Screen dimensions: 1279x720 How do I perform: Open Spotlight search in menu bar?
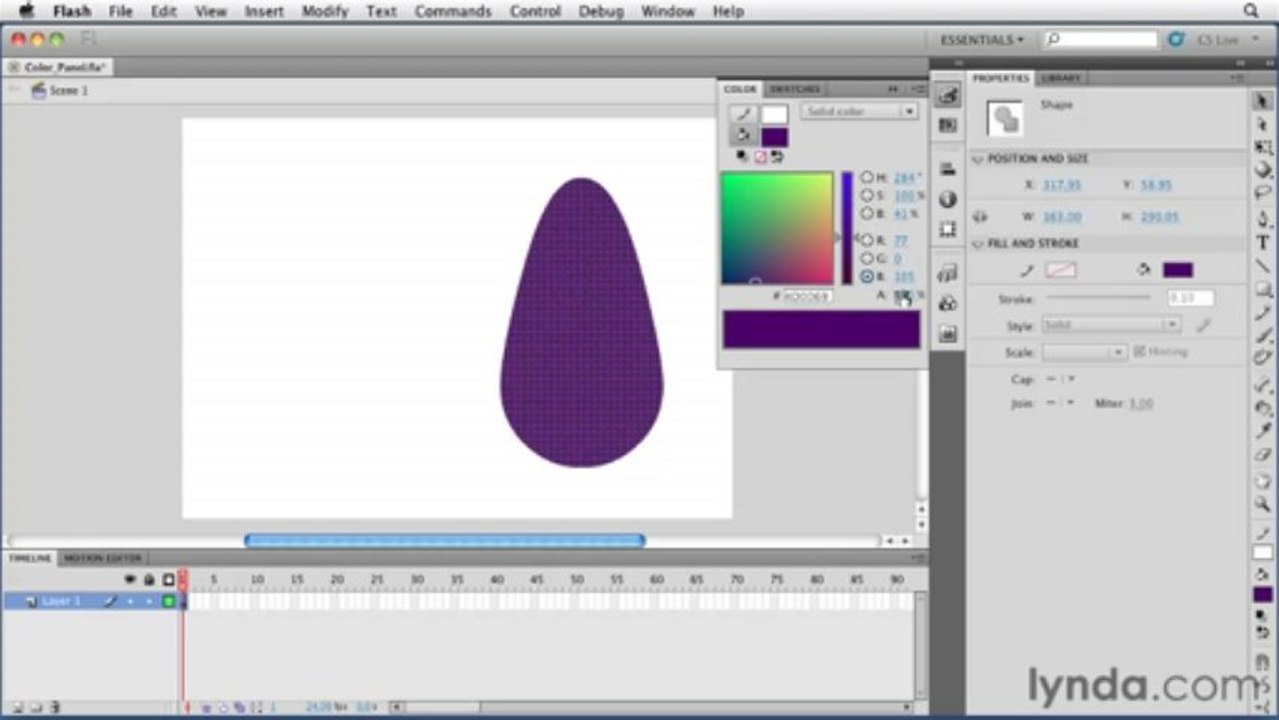[1251, 11]
